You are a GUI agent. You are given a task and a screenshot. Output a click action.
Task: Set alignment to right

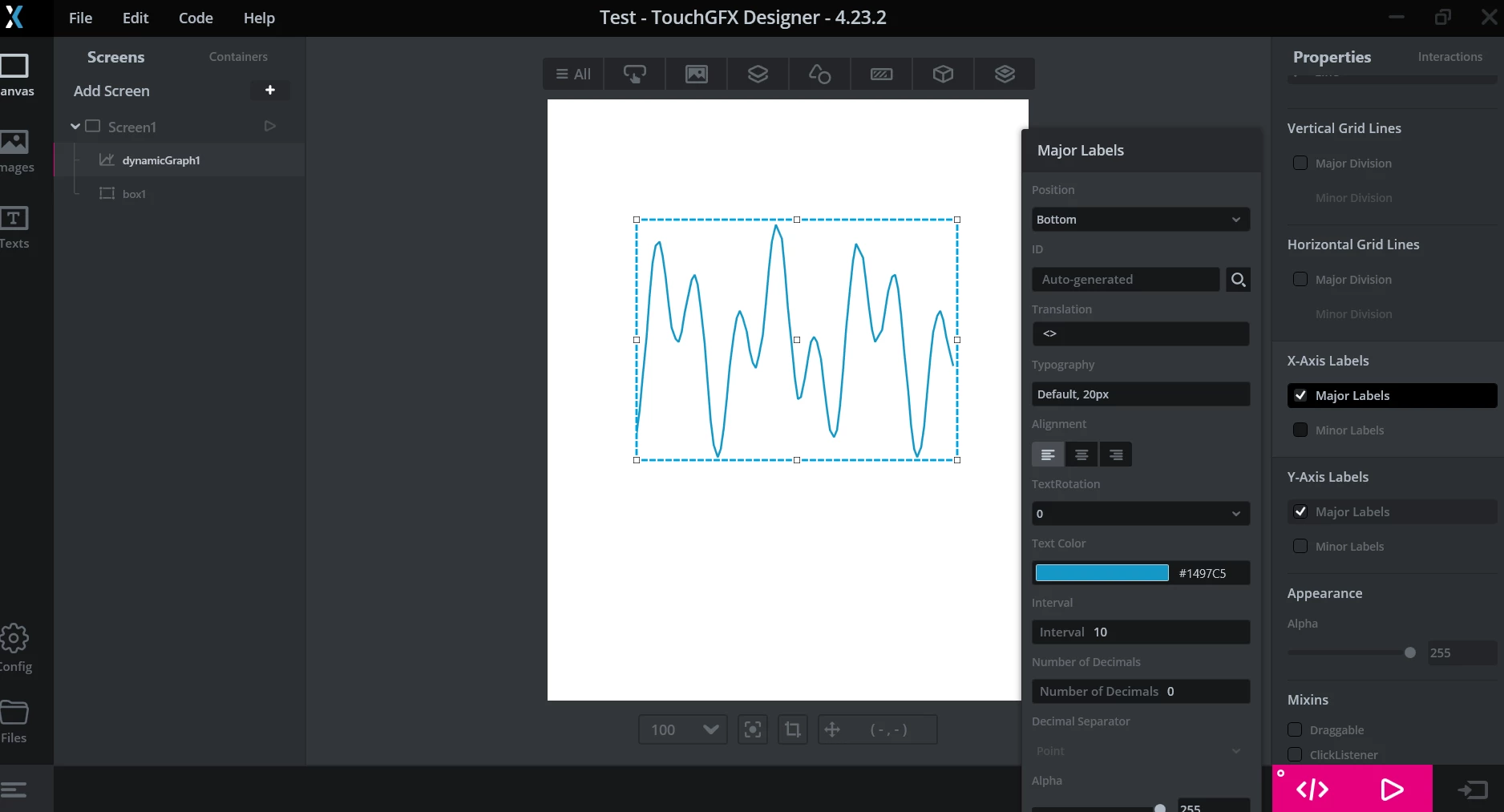[x=1116, y=454]
